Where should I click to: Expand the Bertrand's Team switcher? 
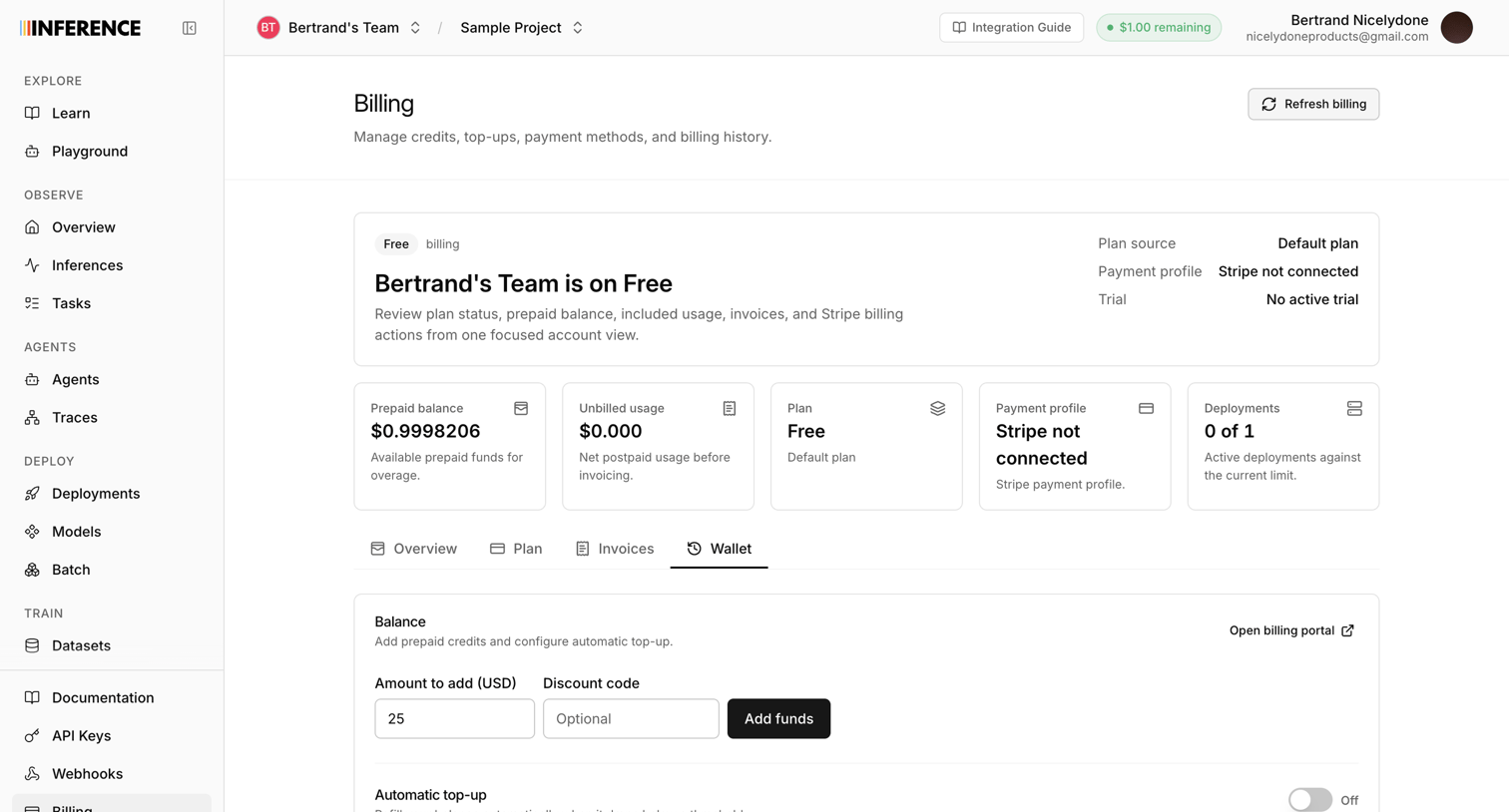(x=415, y=28)
